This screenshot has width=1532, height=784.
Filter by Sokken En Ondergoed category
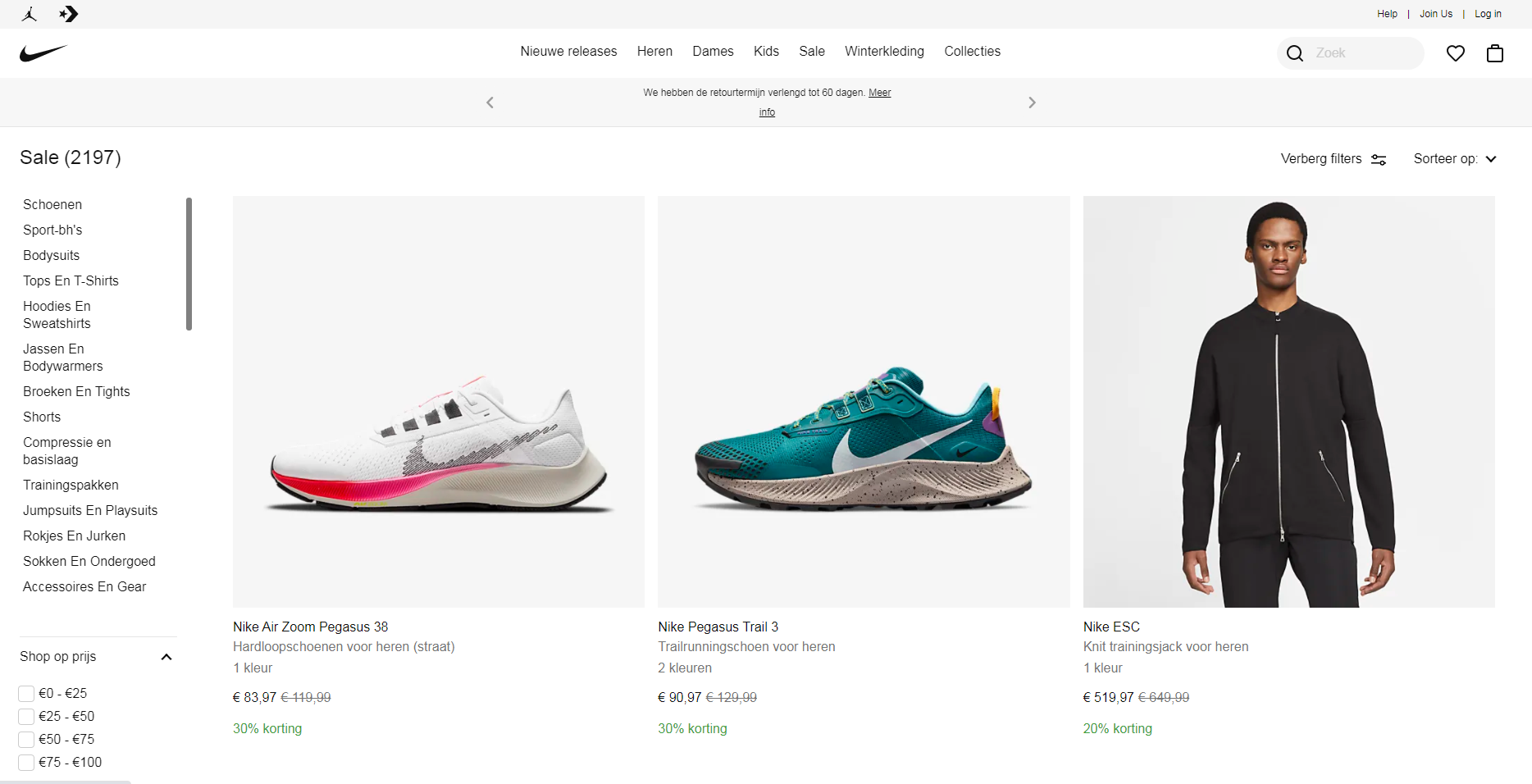89,562
